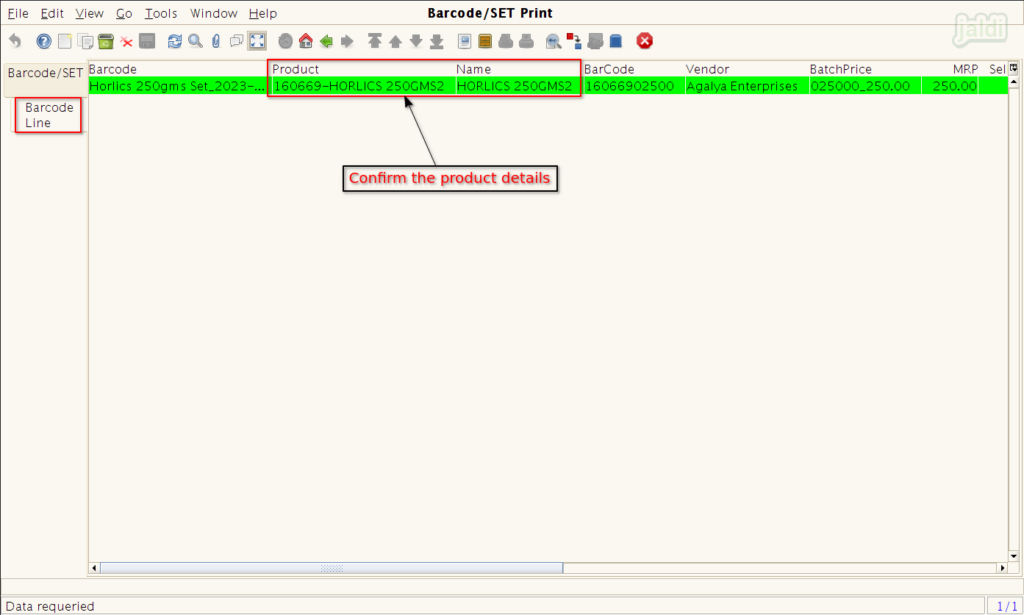Click the Save floppy disk icon

pyautogui.click(x=148, y=41)
